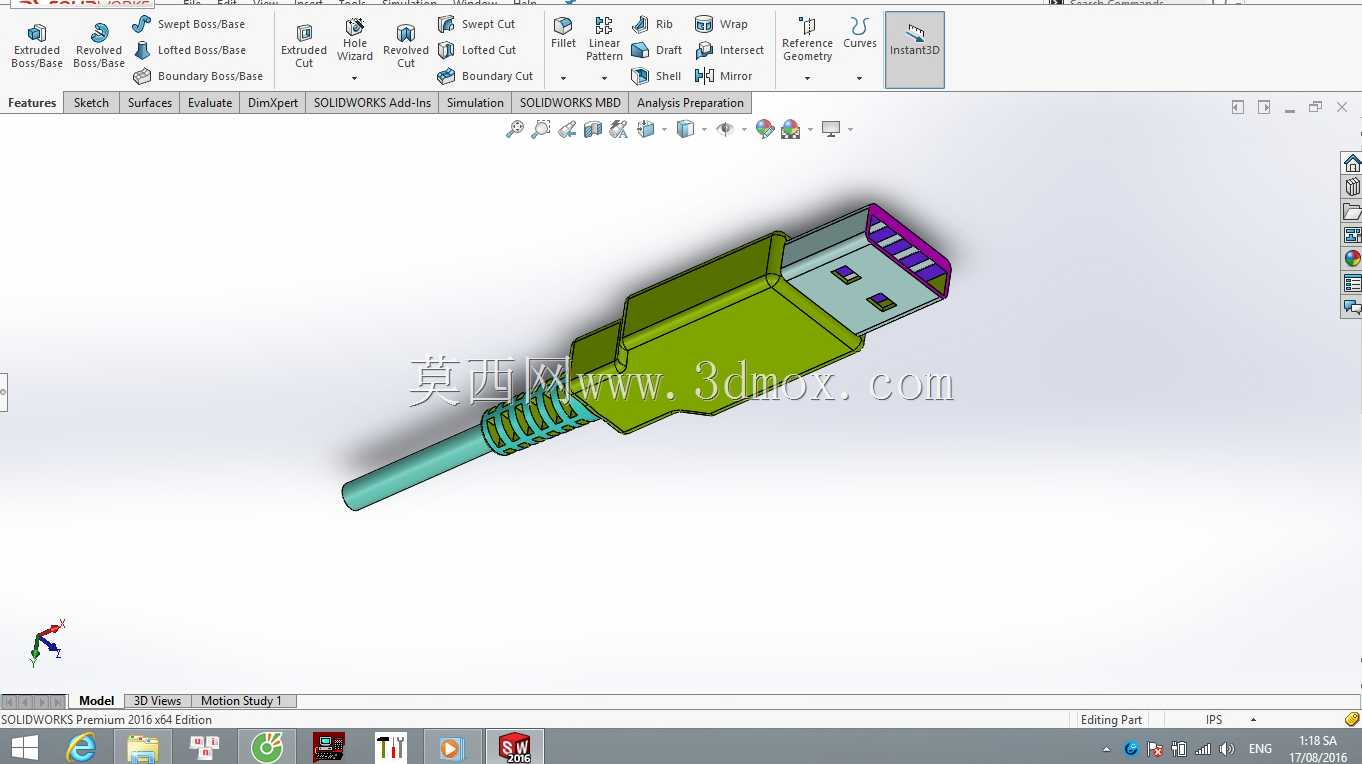Click the Windows Start button
The height and width of the screenshot is (764, 1362).
pyautogui.click(x=24, y=747)
